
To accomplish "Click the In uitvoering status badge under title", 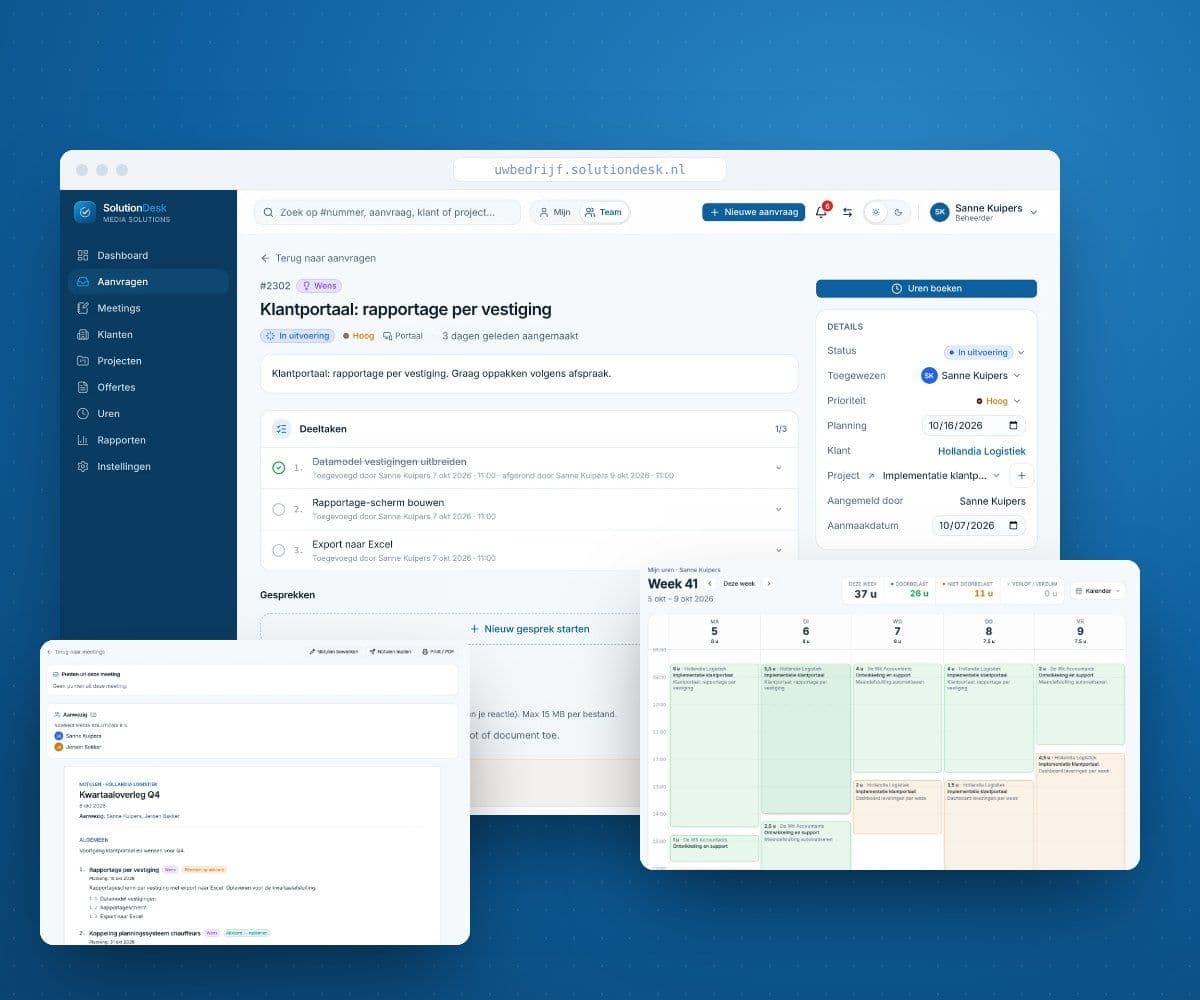I will pos(297,336).
